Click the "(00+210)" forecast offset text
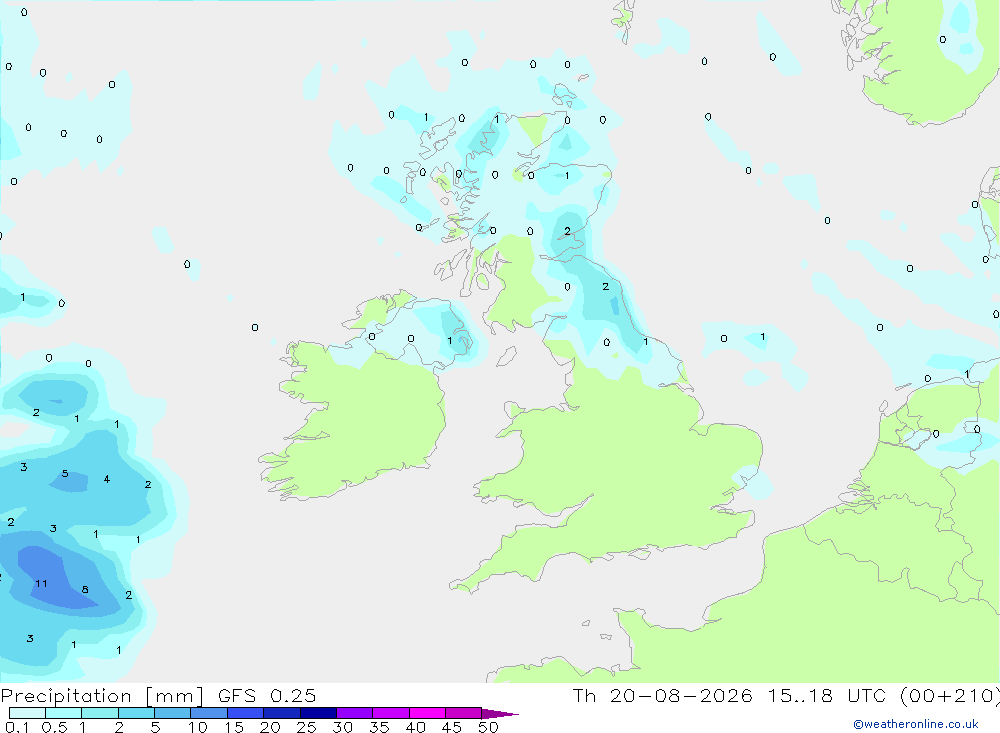This screenshot has width=1000, height=733. 950,695
